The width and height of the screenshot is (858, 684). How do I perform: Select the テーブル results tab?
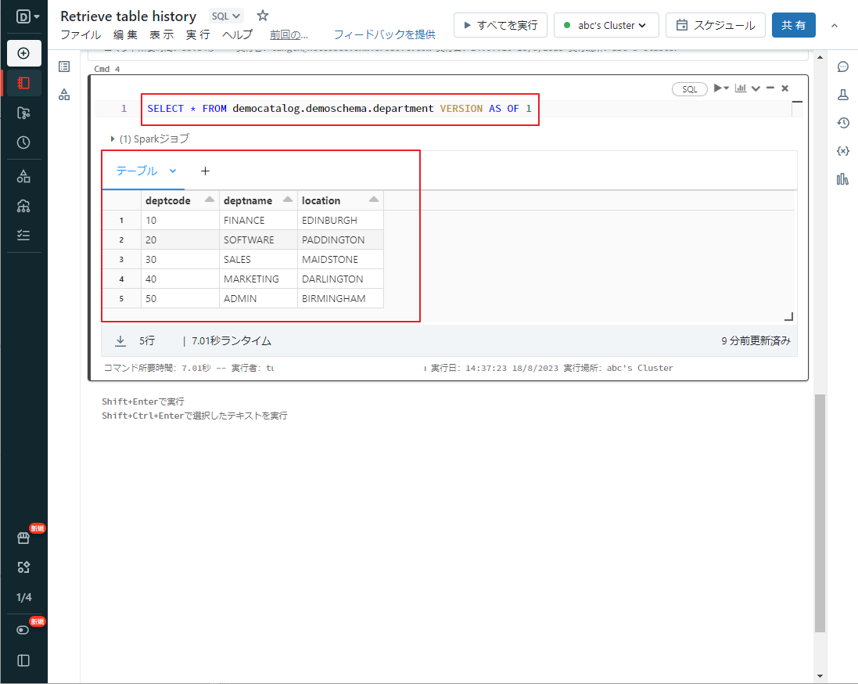click(x=138, y=171)
